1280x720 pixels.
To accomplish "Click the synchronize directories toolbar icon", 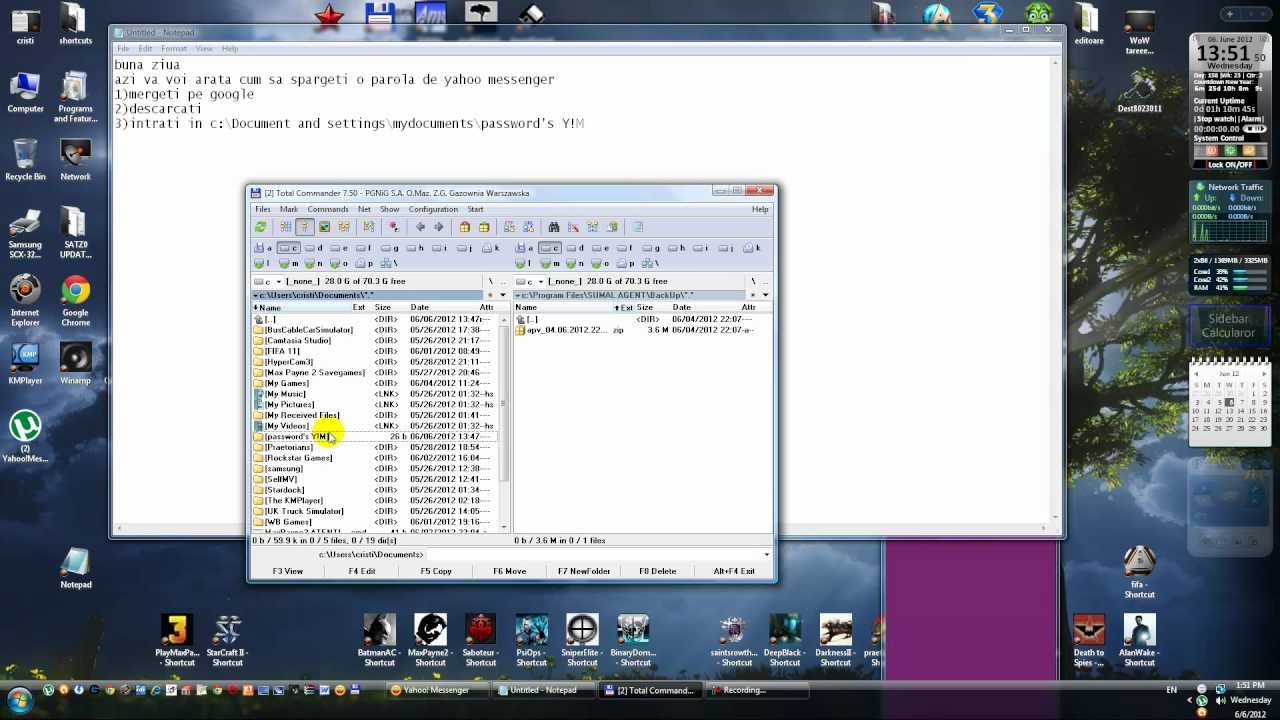I will (x=592, y=227).
